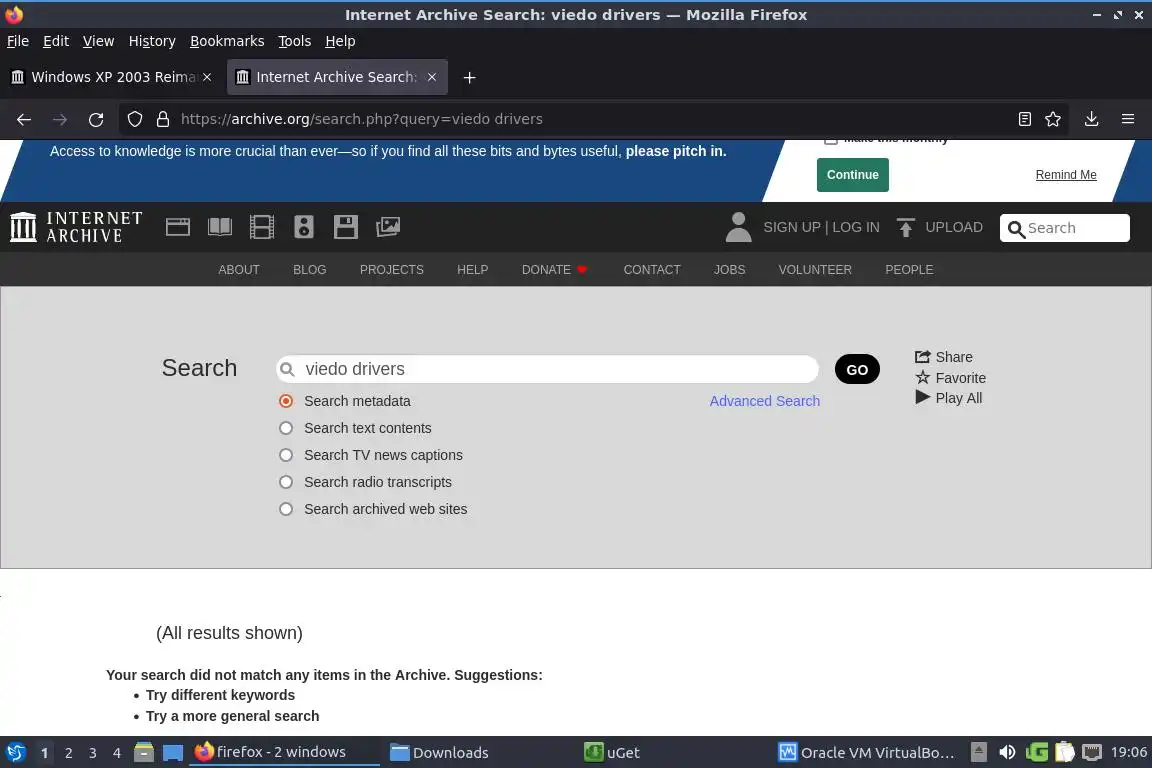The width and height of the screenshot is (1152, 768).
Task: Open the Bookmarks menu
Action: pos(227,41)
